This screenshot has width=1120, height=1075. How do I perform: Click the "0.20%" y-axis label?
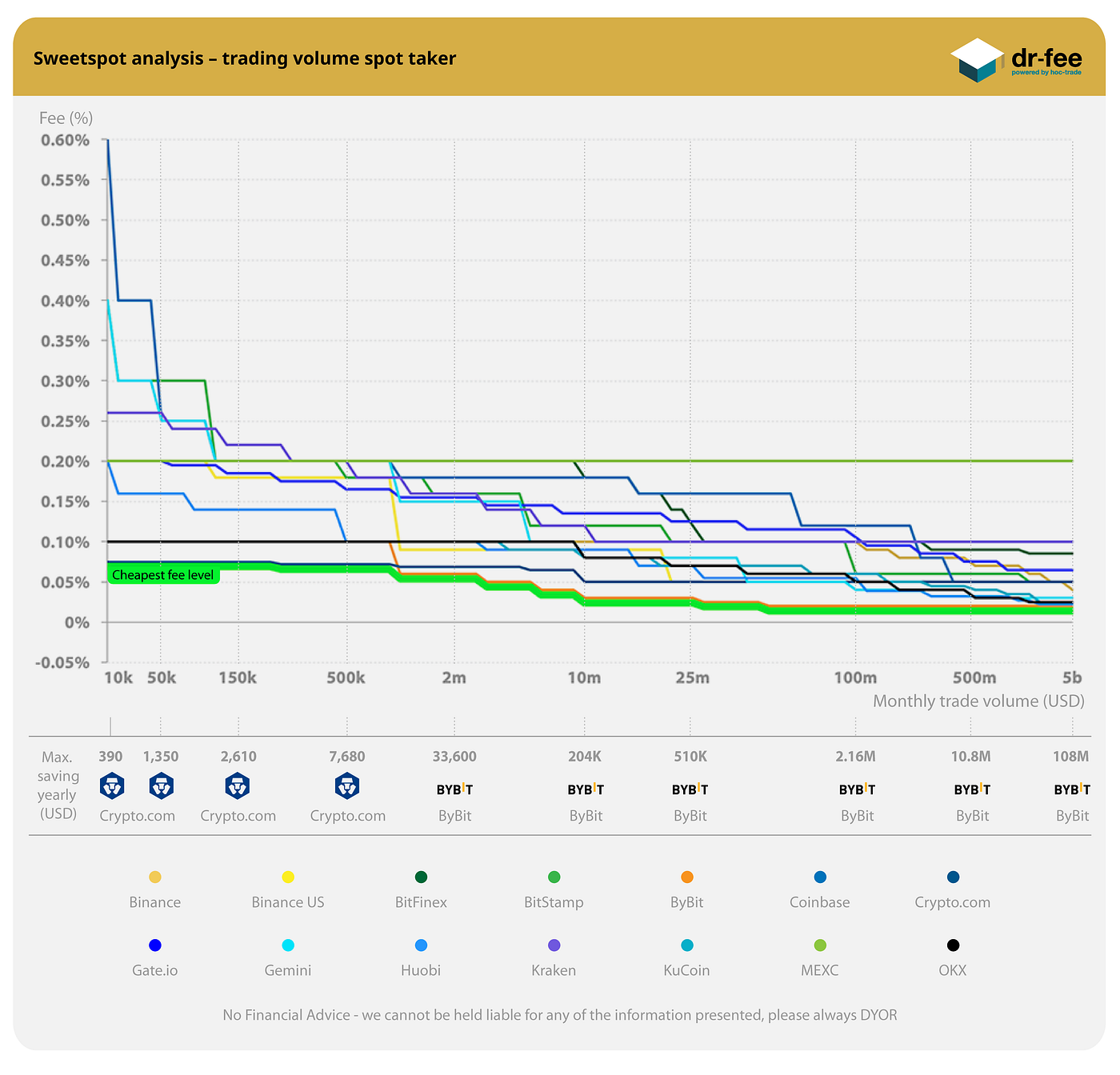[x=66, y=462]
